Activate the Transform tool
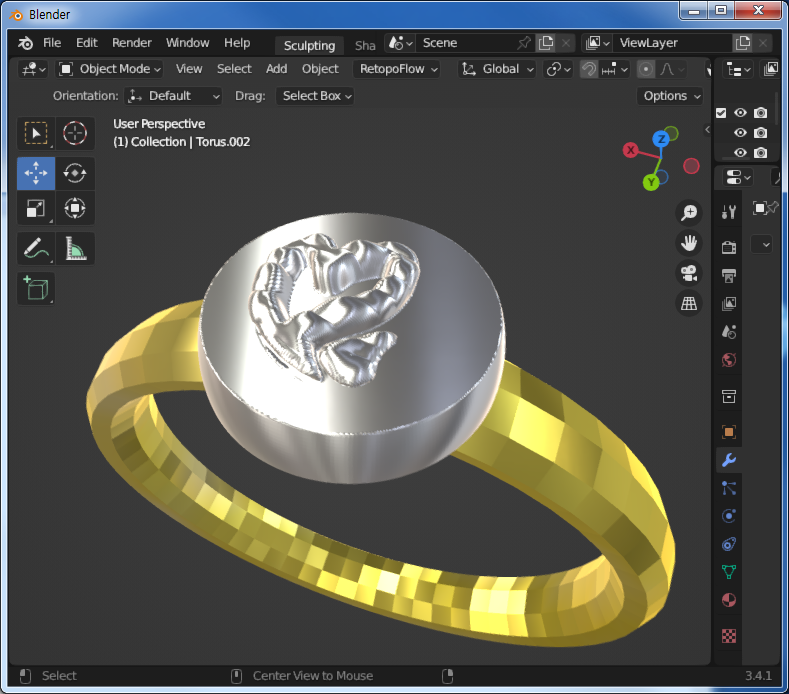This screenshot has height=694, width=789. click(x=75, y=208)
